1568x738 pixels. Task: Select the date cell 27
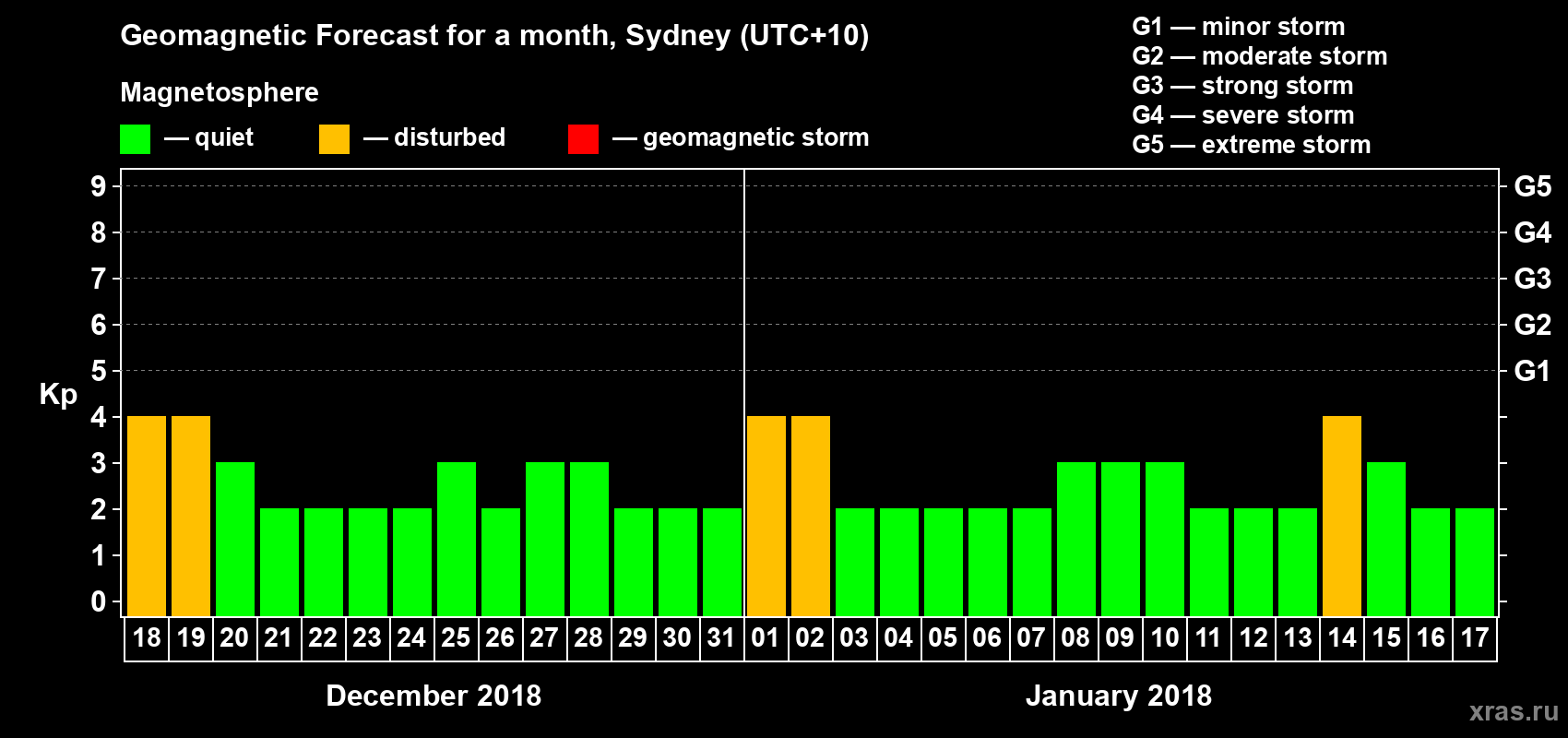pyautogui.click(x=545, y=638)
